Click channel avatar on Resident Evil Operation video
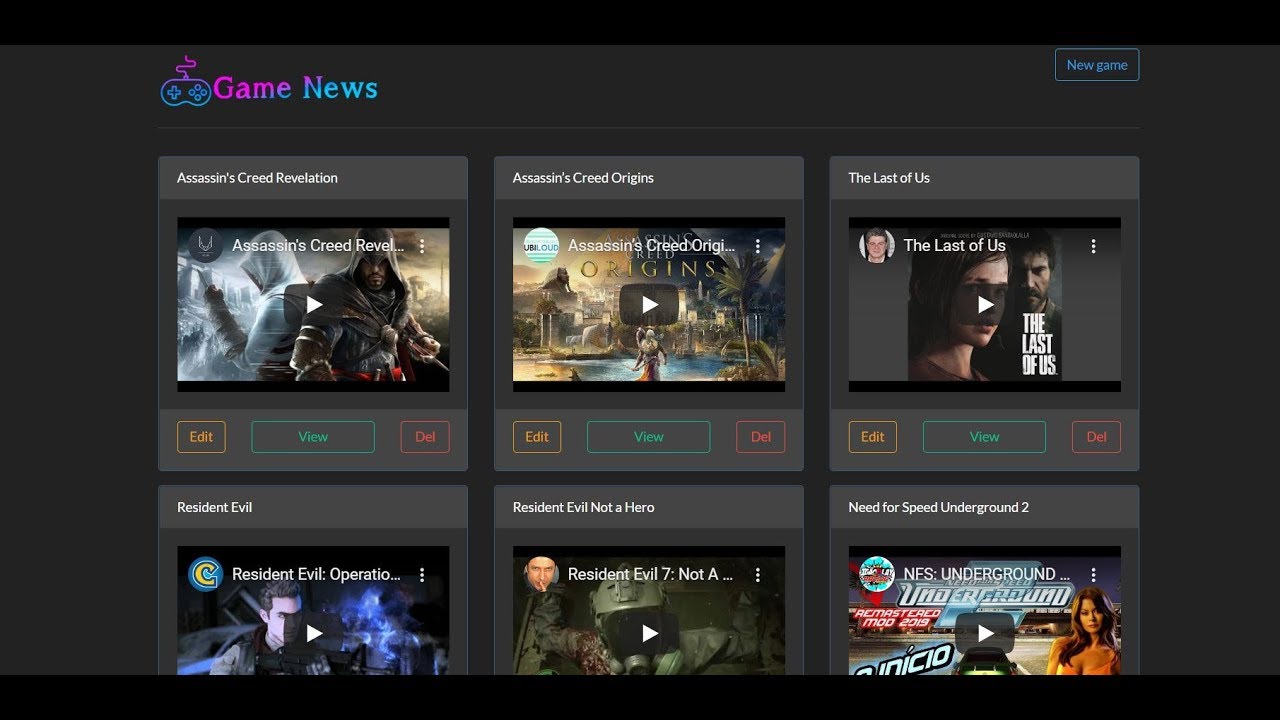 (x=205, y=574)
